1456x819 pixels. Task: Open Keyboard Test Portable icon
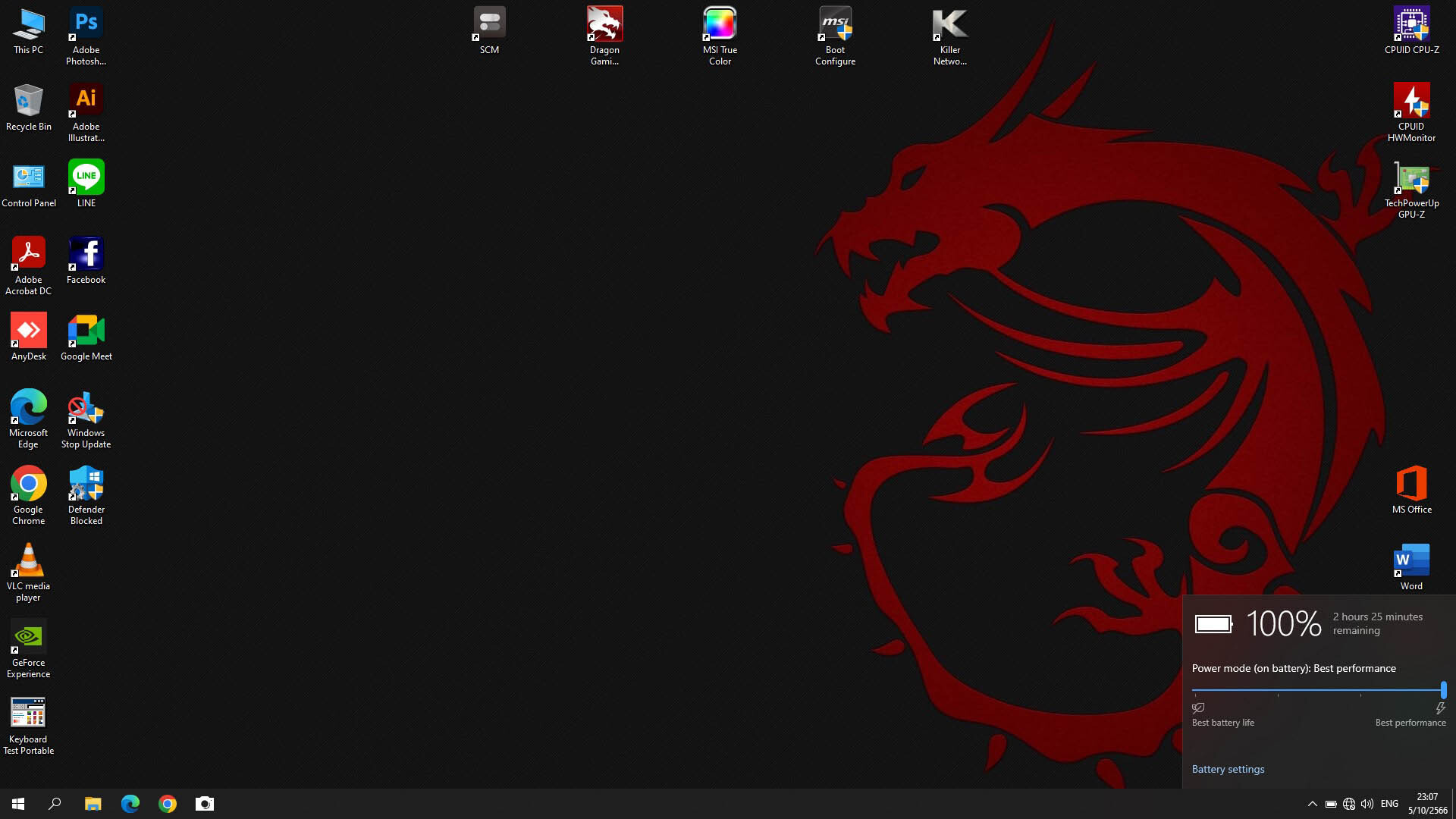click(28, 726)
